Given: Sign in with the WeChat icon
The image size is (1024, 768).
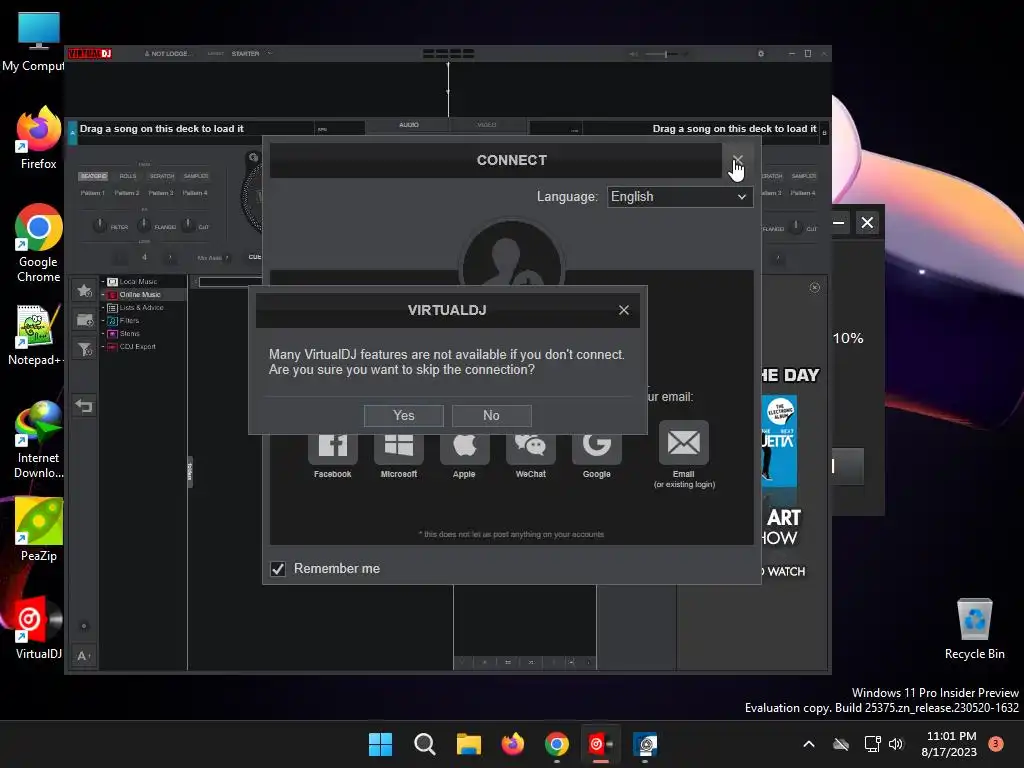Looking at the screenshot, I should coord(530,451).
